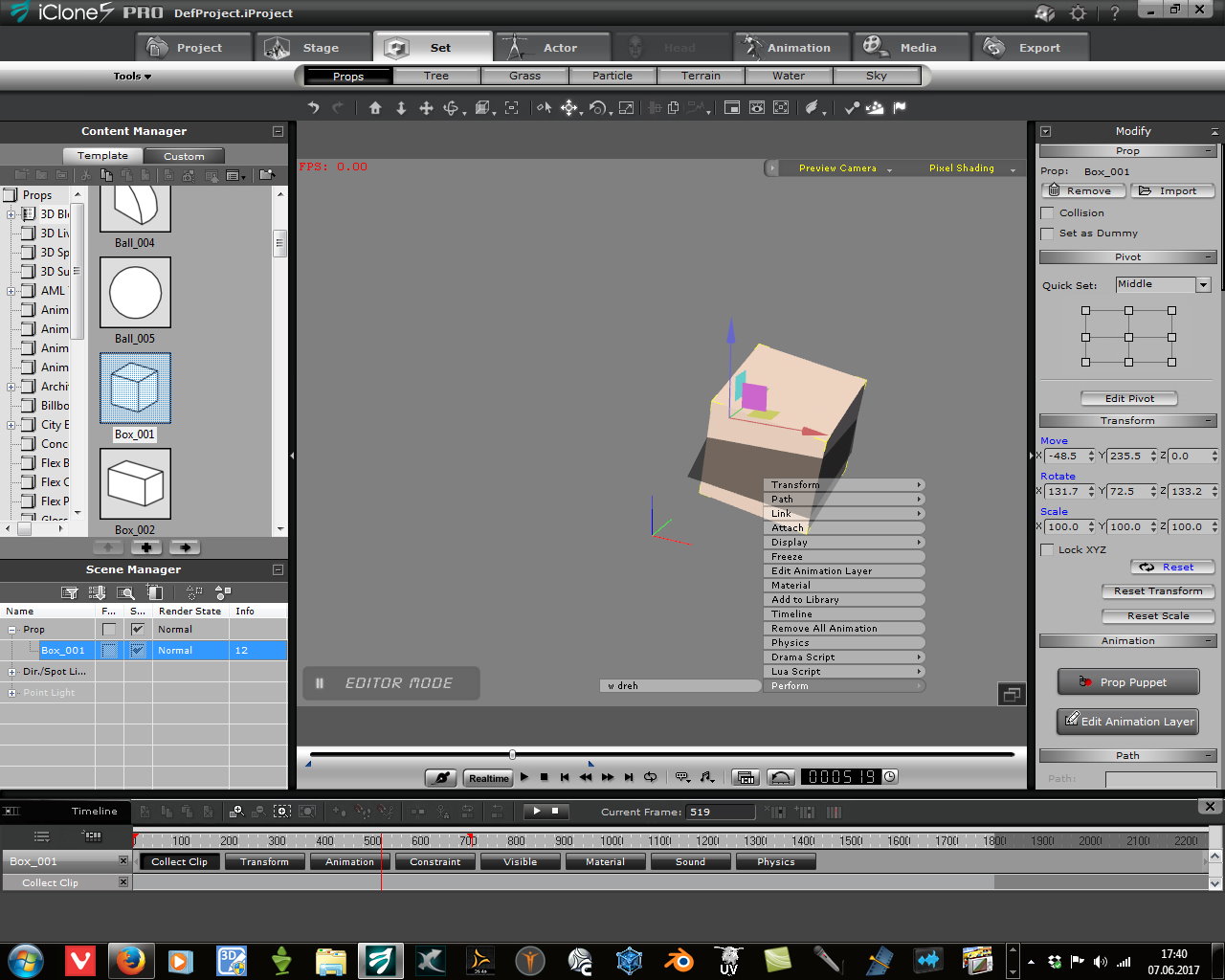
Task: Click the Play button in playbar
Action: (x=524, y=777)
